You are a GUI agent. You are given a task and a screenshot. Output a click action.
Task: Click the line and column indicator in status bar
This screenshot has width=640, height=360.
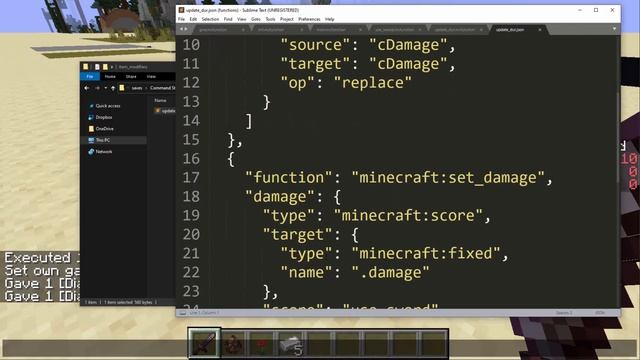coord(204,313)
